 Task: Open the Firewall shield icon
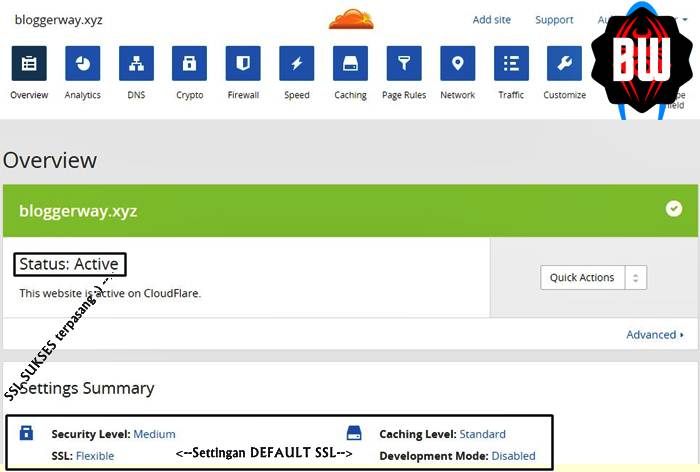point(243,63)
